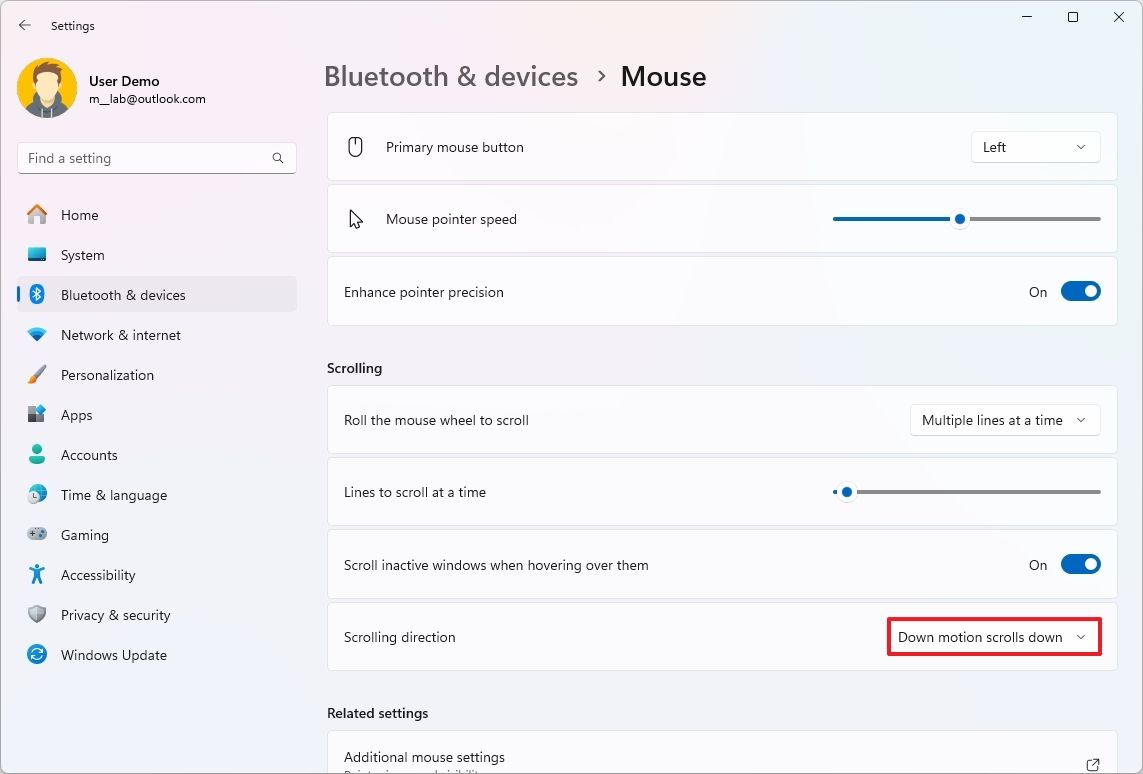The image size is (1143, 774).
Task: Turn off scrolling inactive windows on hover
Action: [1080, 564]
